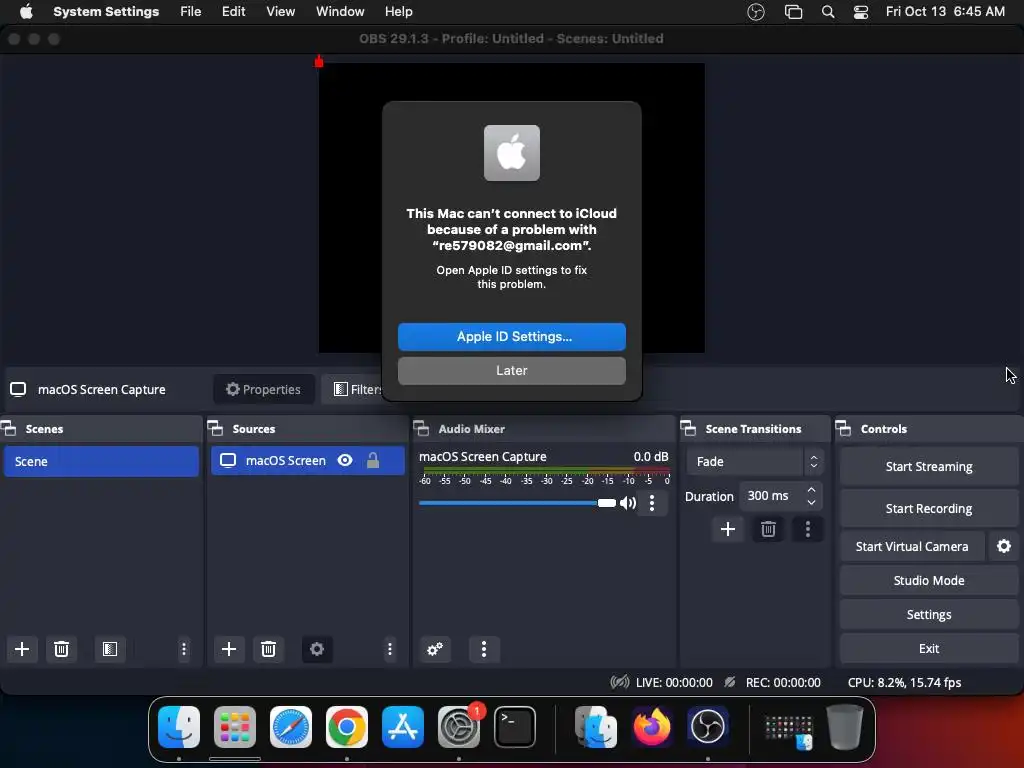Open Sources panel three-dot menu
The image size is (1024, 768).
(390, 648)
